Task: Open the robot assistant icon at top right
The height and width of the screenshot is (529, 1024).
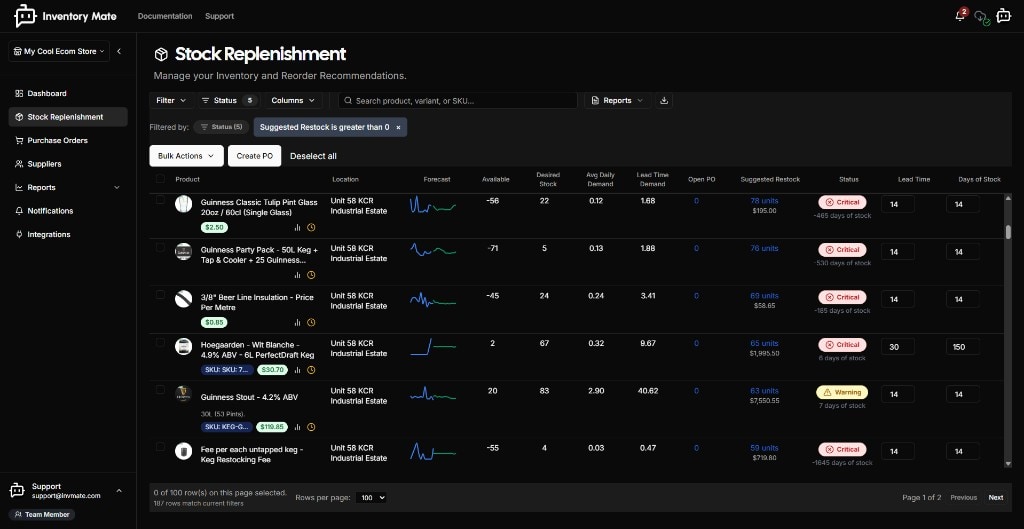Action: click(1003, 16)
